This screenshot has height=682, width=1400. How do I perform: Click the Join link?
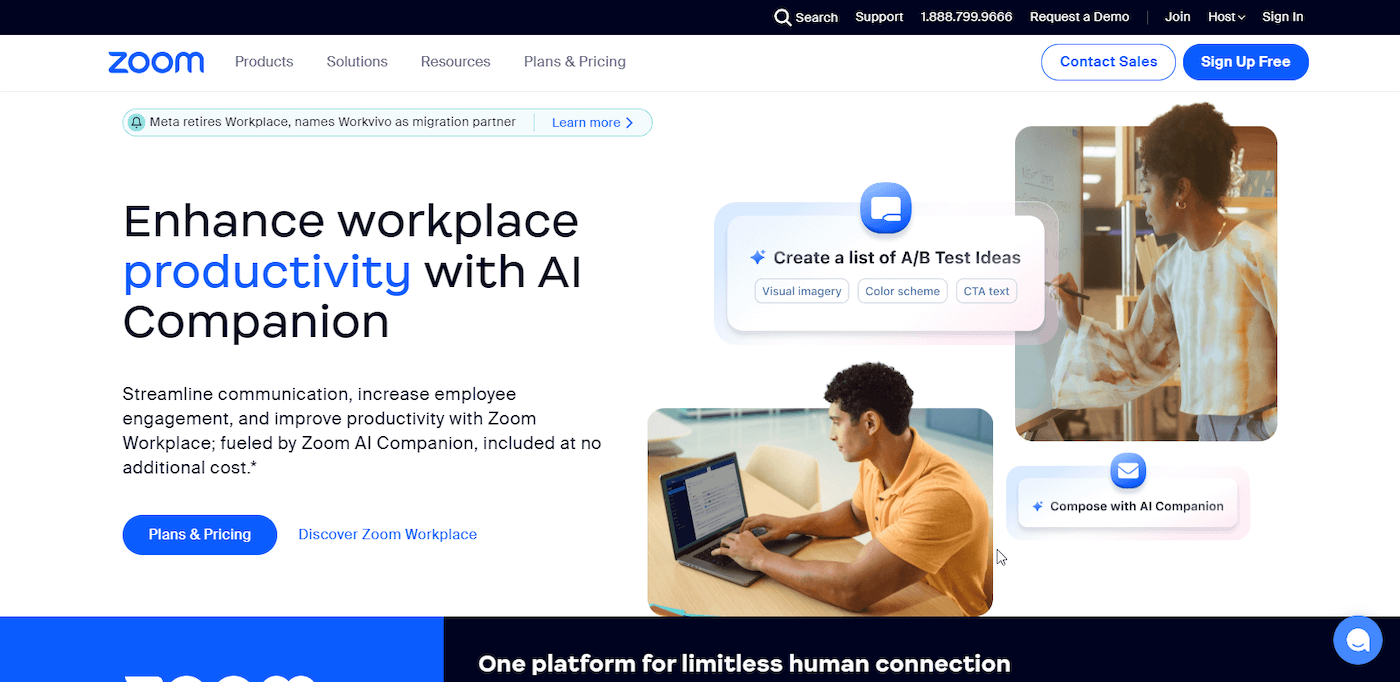1178,17
